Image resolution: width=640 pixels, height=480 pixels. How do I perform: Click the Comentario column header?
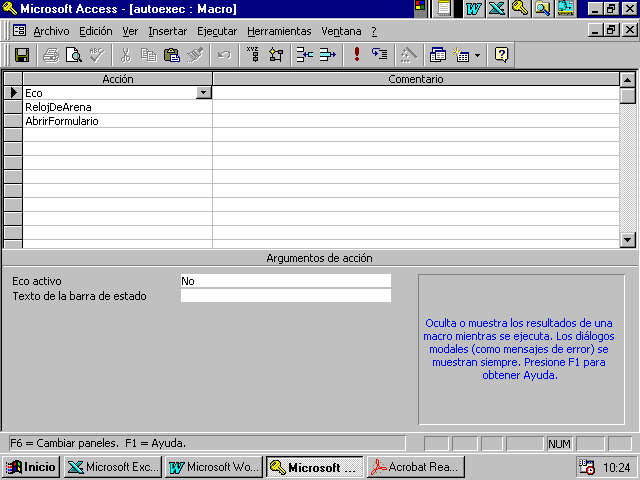[x=416, y=79]
